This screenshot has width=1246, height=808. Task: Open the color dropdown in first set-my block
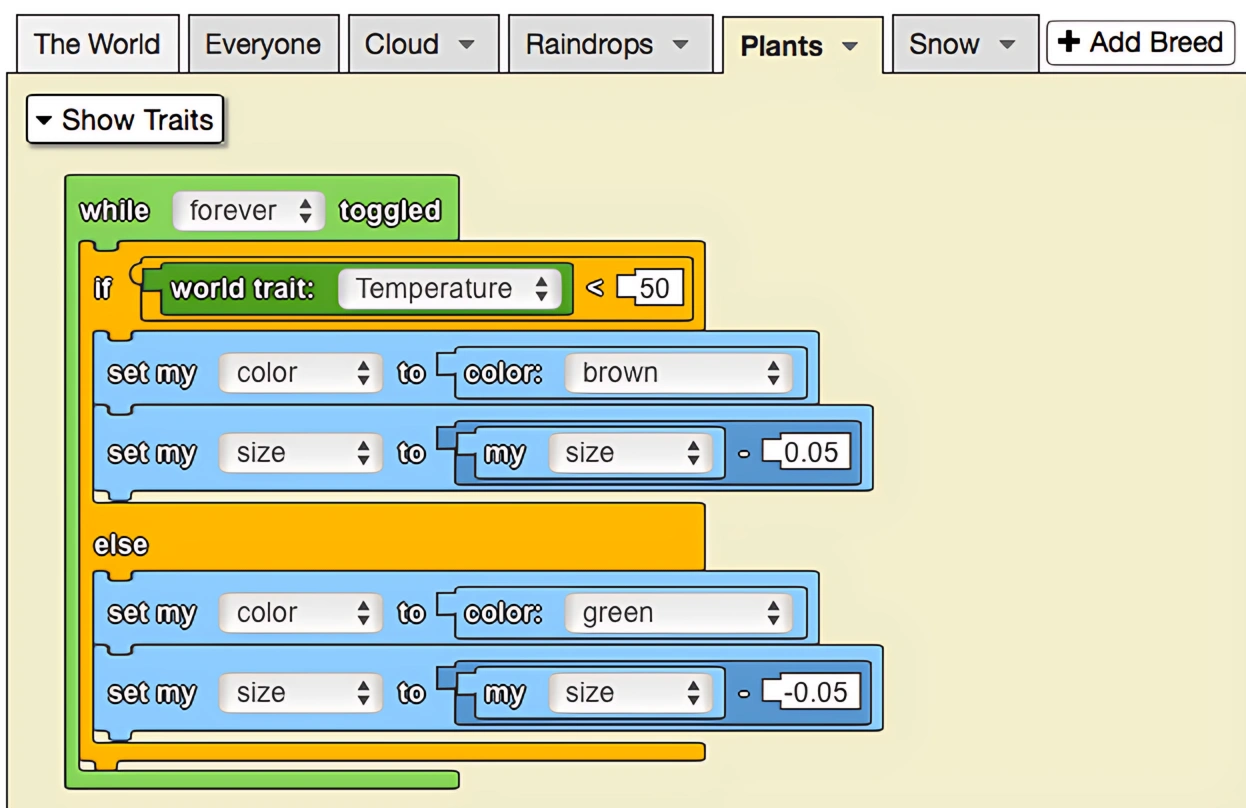300,372
